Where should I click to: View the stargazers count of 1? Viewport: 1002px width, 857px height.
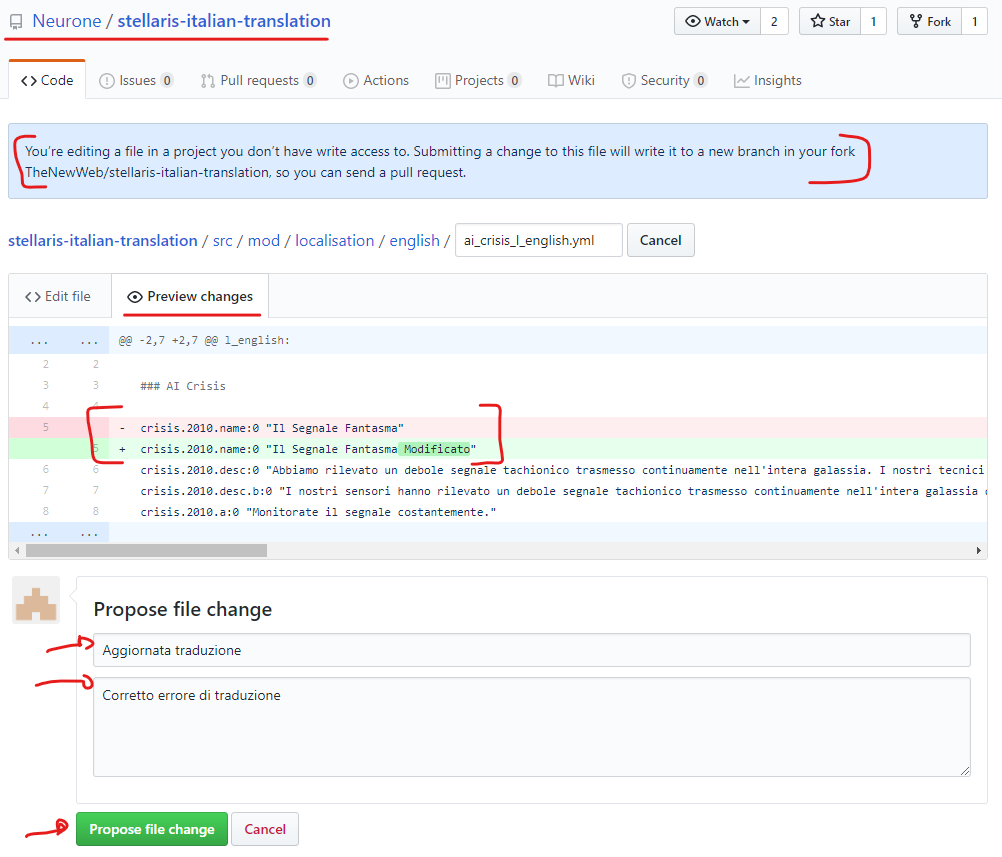[x=873, y=22]
